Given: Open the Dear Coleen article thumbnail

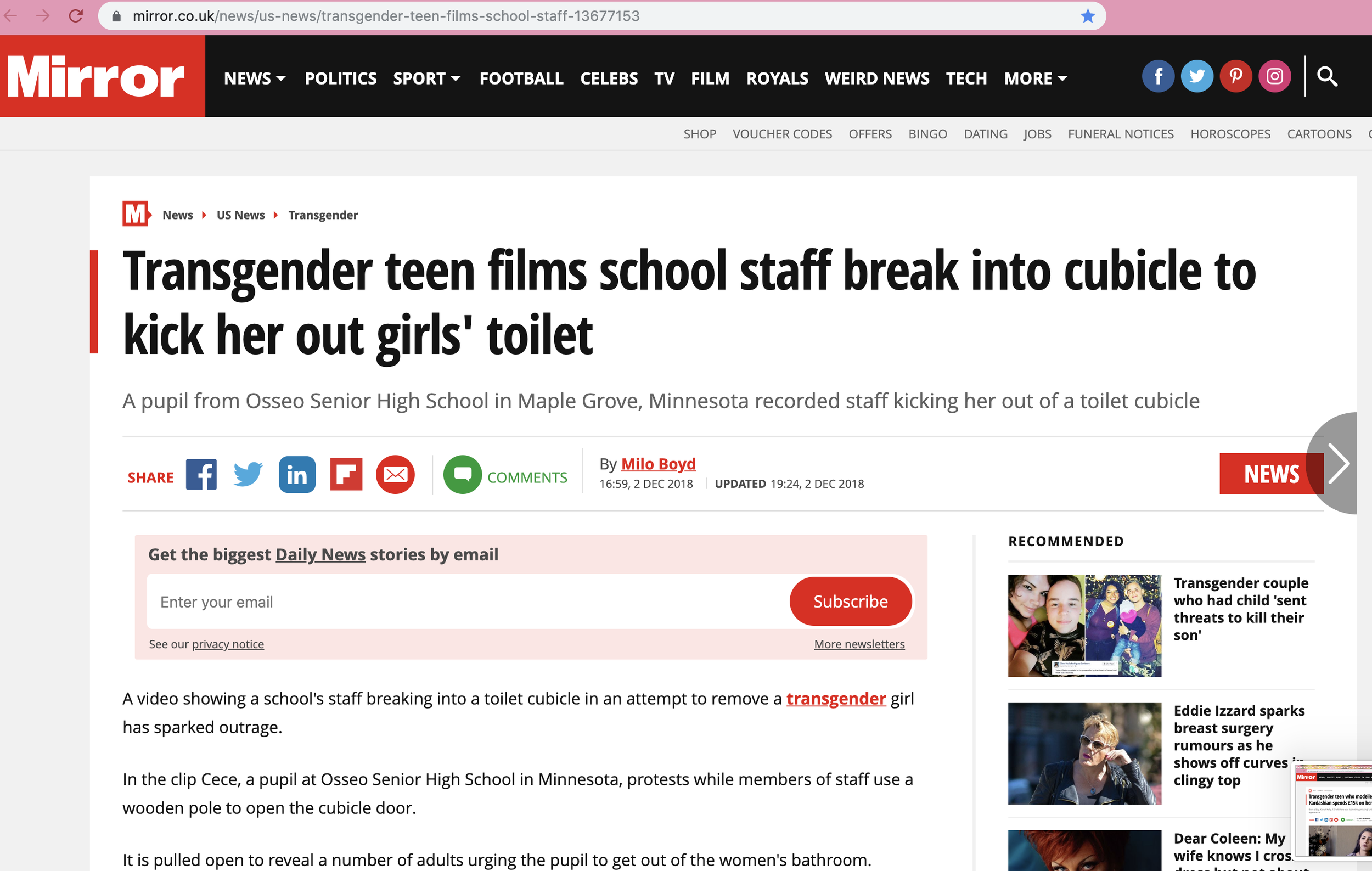Looking at the screenshot, I should click(1084, 851).
